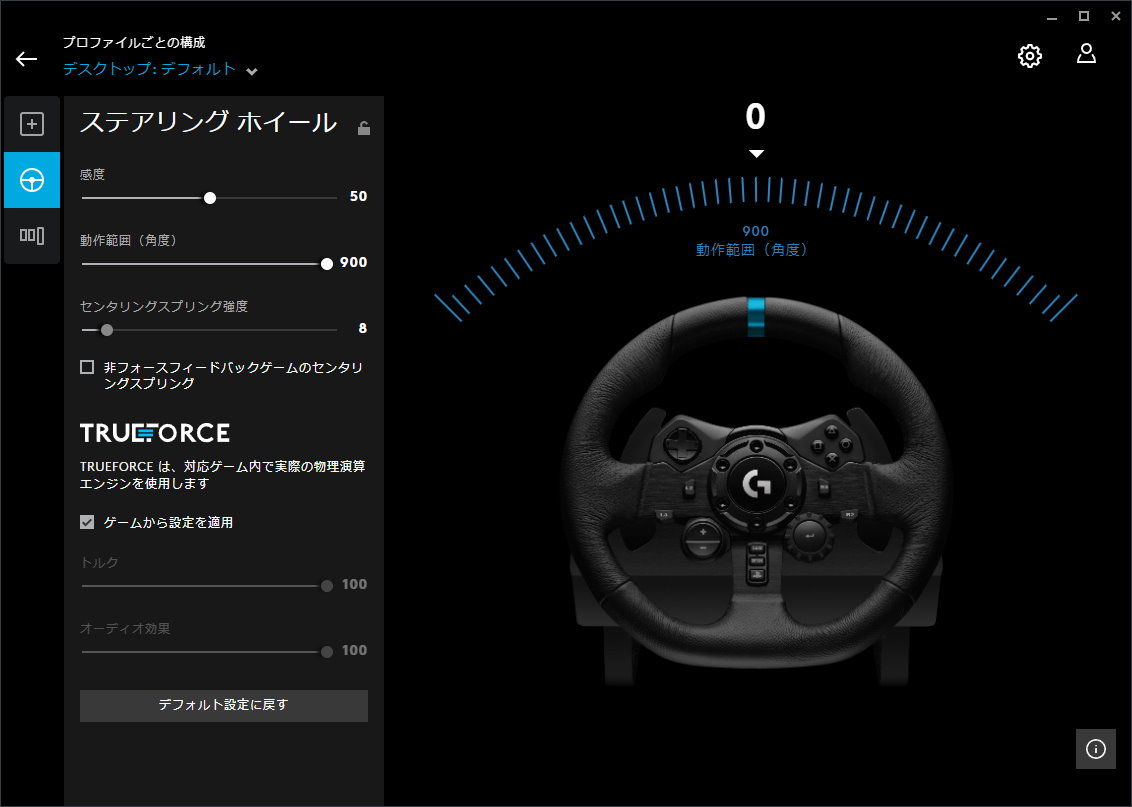Viewport: 1132px width, 807px height.
Task: Click the オーディオ効果 slider handle
Action: (x=327, y=652)
